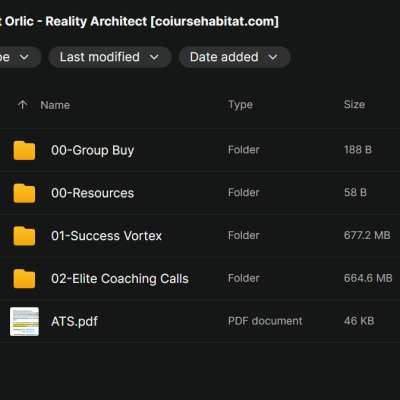The image size is (400, 400).
Task: Select the 00-Group Buy folder name
Action: coord(93,150)
